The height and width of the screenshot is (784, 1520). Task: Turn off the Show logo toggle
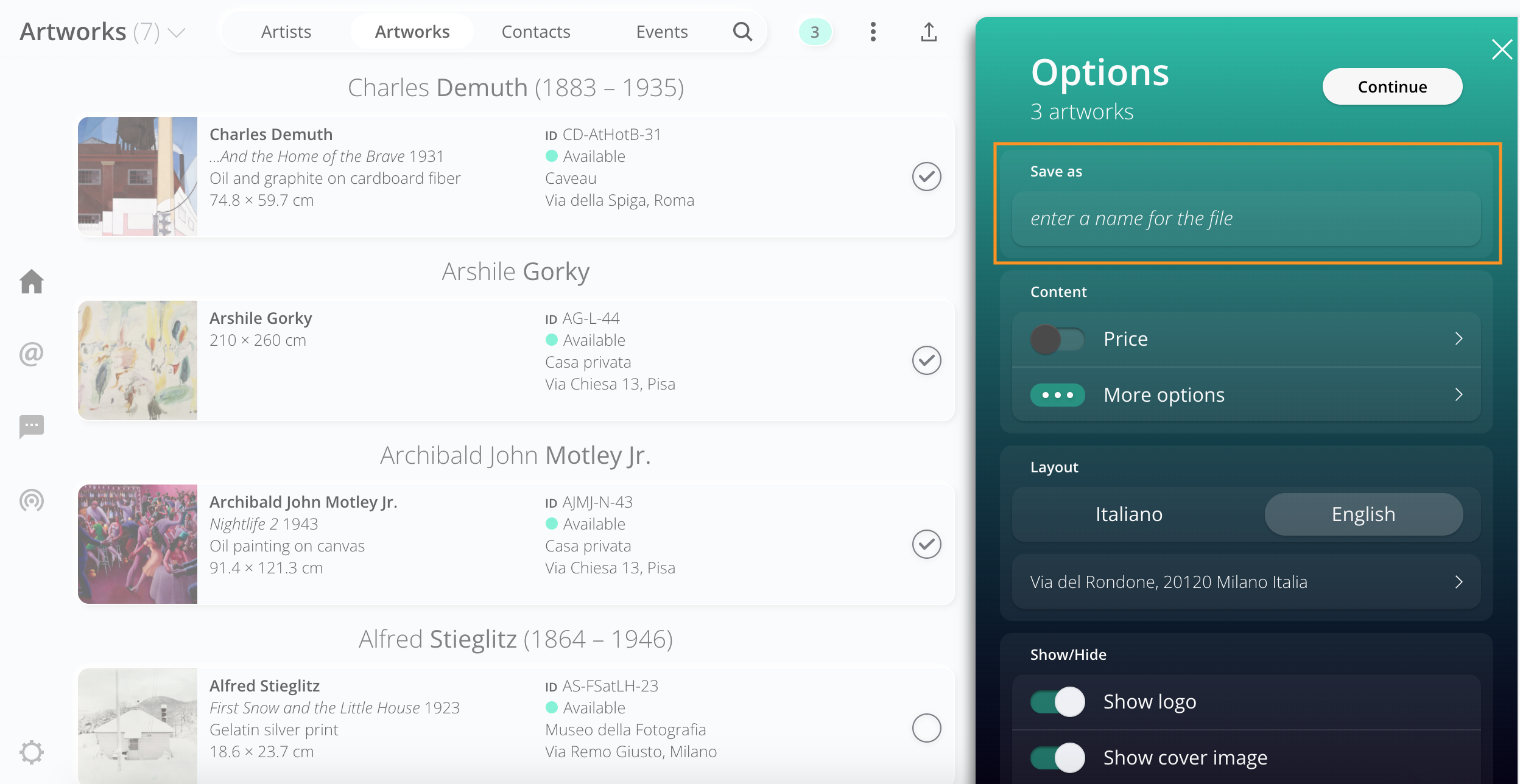pyautogui.click(x=1057, y=702)
